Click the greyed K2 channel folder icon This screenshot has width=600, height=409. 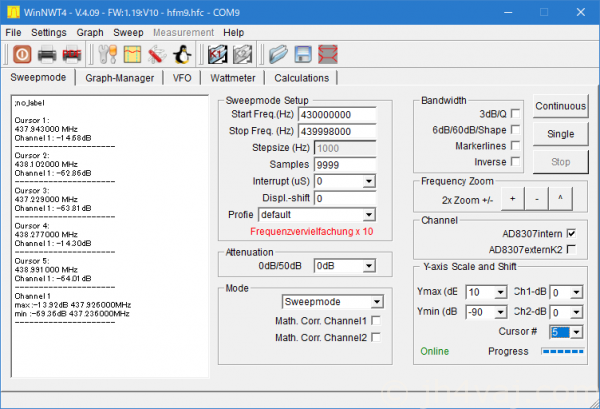click(242, 54)
